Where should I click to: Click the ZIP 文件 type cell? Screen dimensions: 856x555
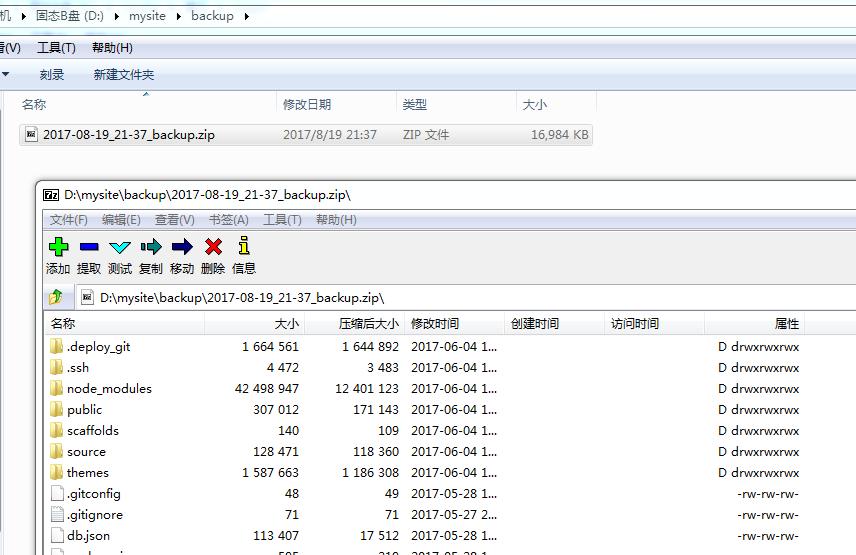pos(426,135)
